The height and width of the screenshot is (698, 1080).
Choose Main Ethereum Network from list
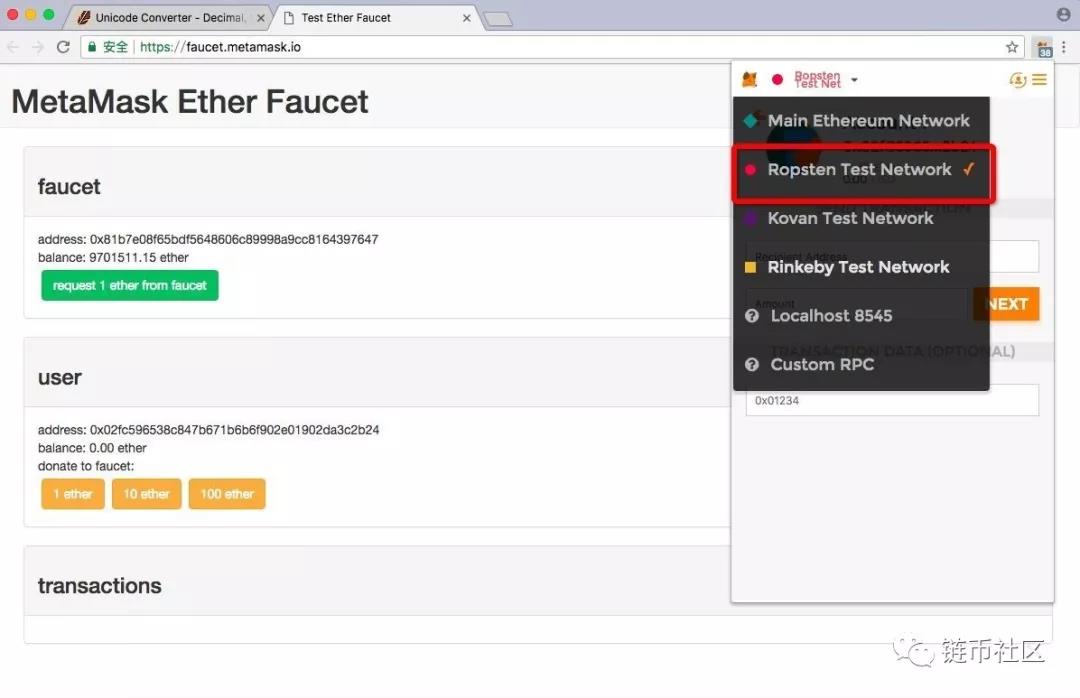tap(868, 121)
